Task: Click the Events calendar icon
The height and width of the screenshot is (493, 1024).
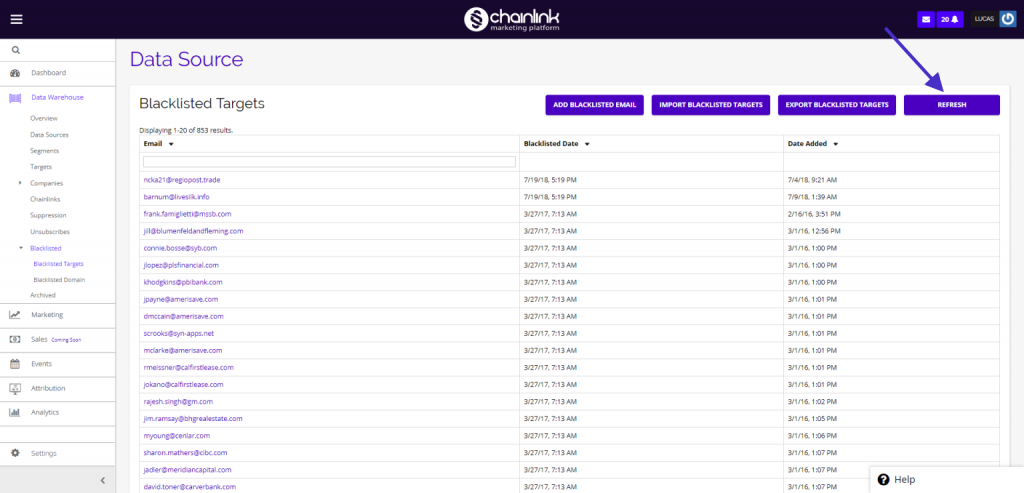Action: click(x=15, y=364)
